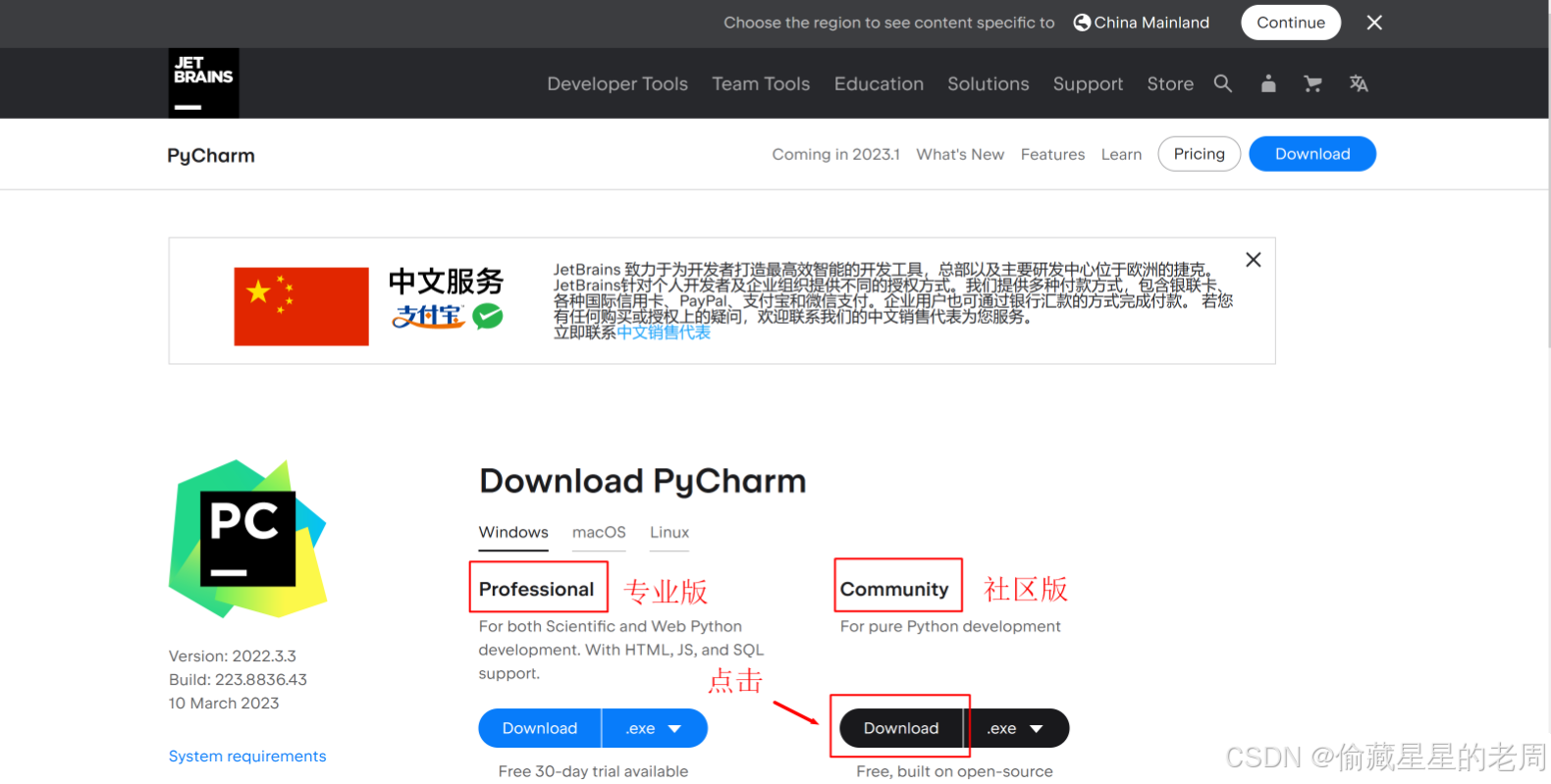
Task: Click Free, built on open-source text
Action: [954, 771]
